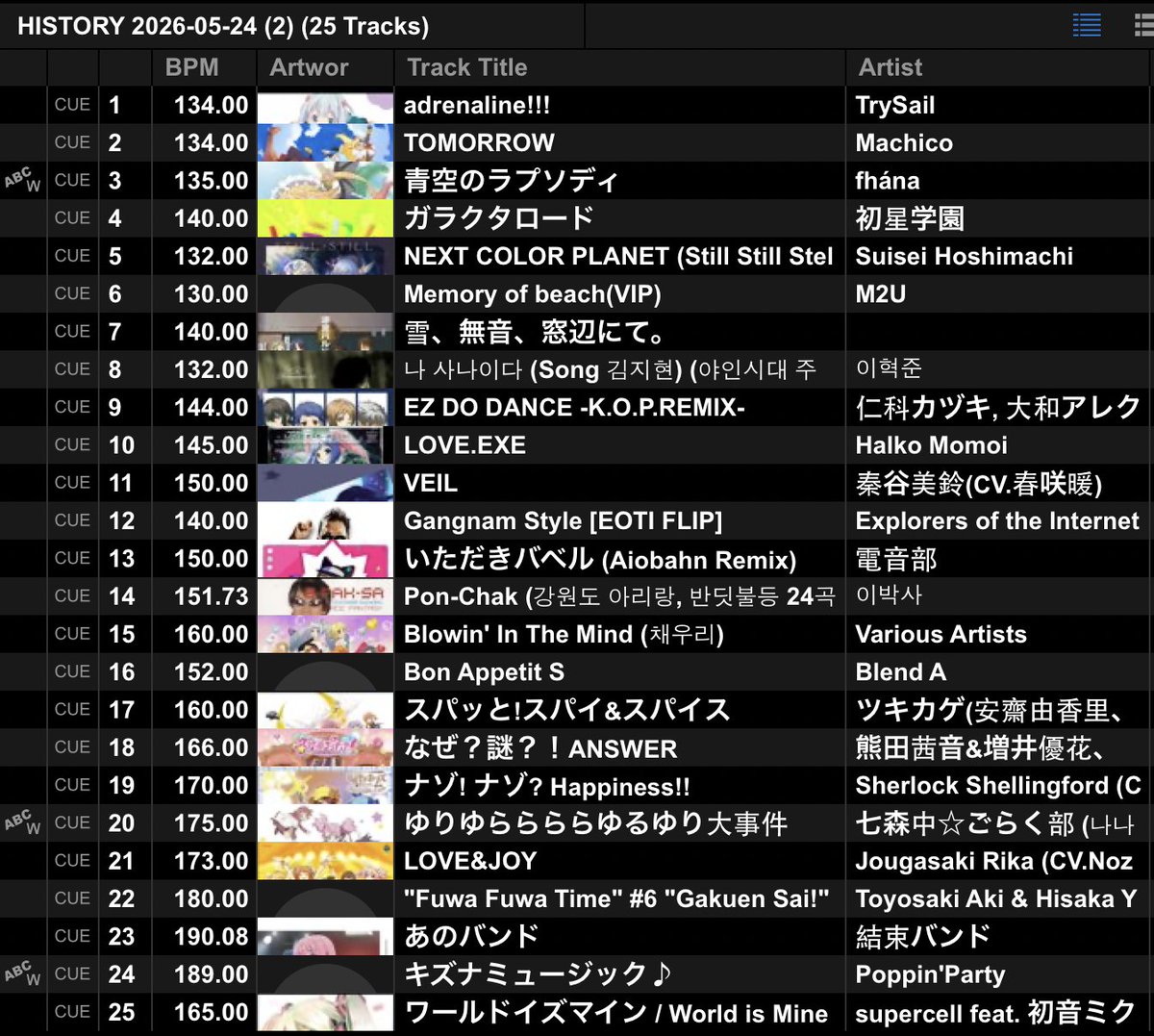1154x1036 pixels.
Task: Click track number 8 cell
Action: (125, 369)
